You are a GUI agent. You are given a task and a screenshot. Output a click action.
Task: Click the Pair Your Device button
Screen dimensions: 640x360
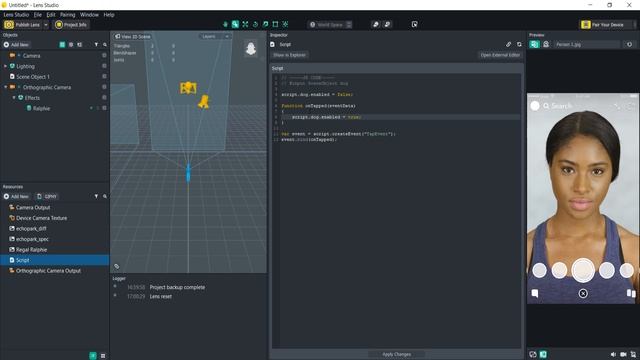608,25
